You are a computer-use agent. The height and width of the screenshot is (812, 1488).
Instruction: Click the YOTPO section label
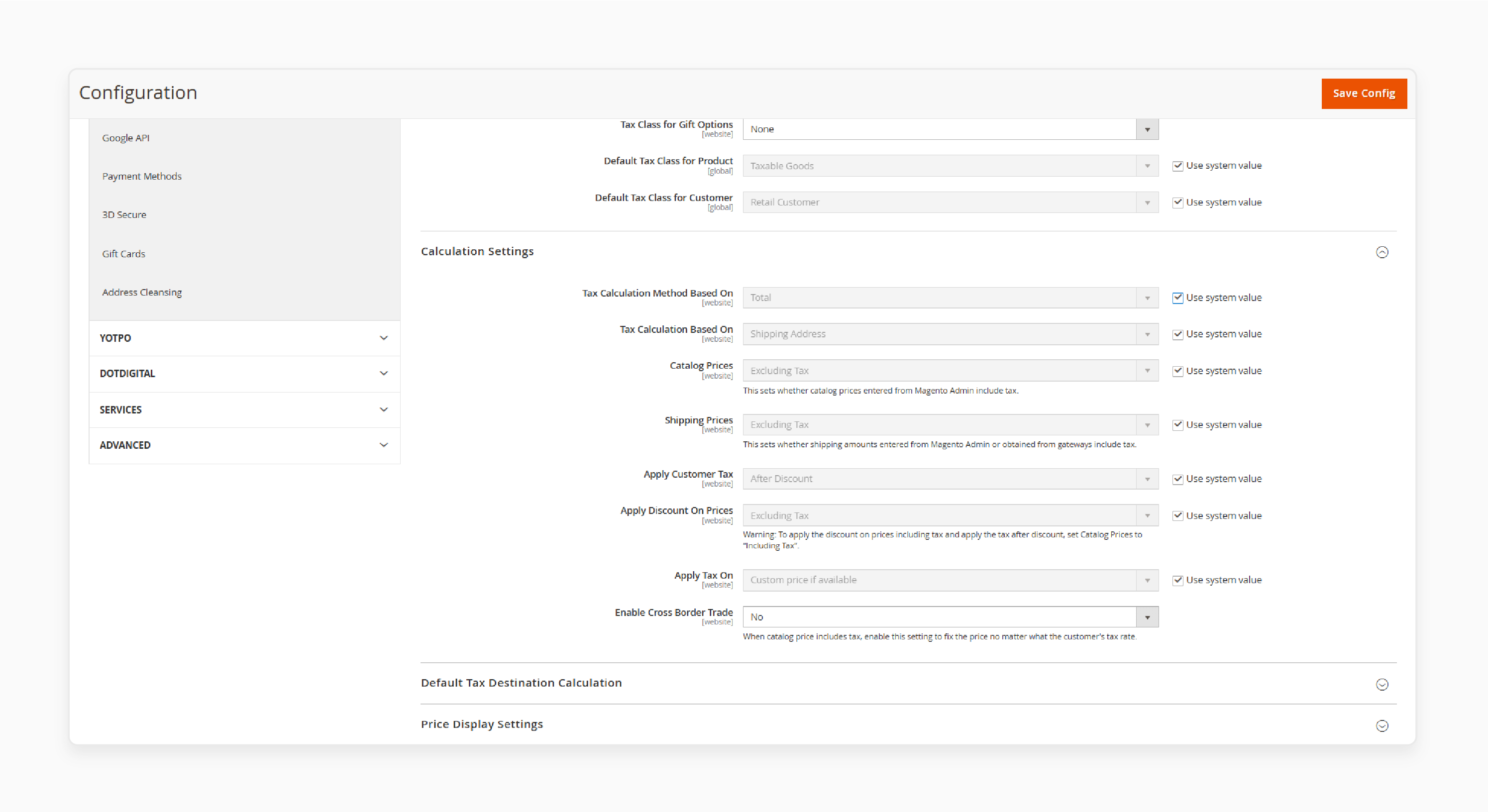[x=115, y=338]
